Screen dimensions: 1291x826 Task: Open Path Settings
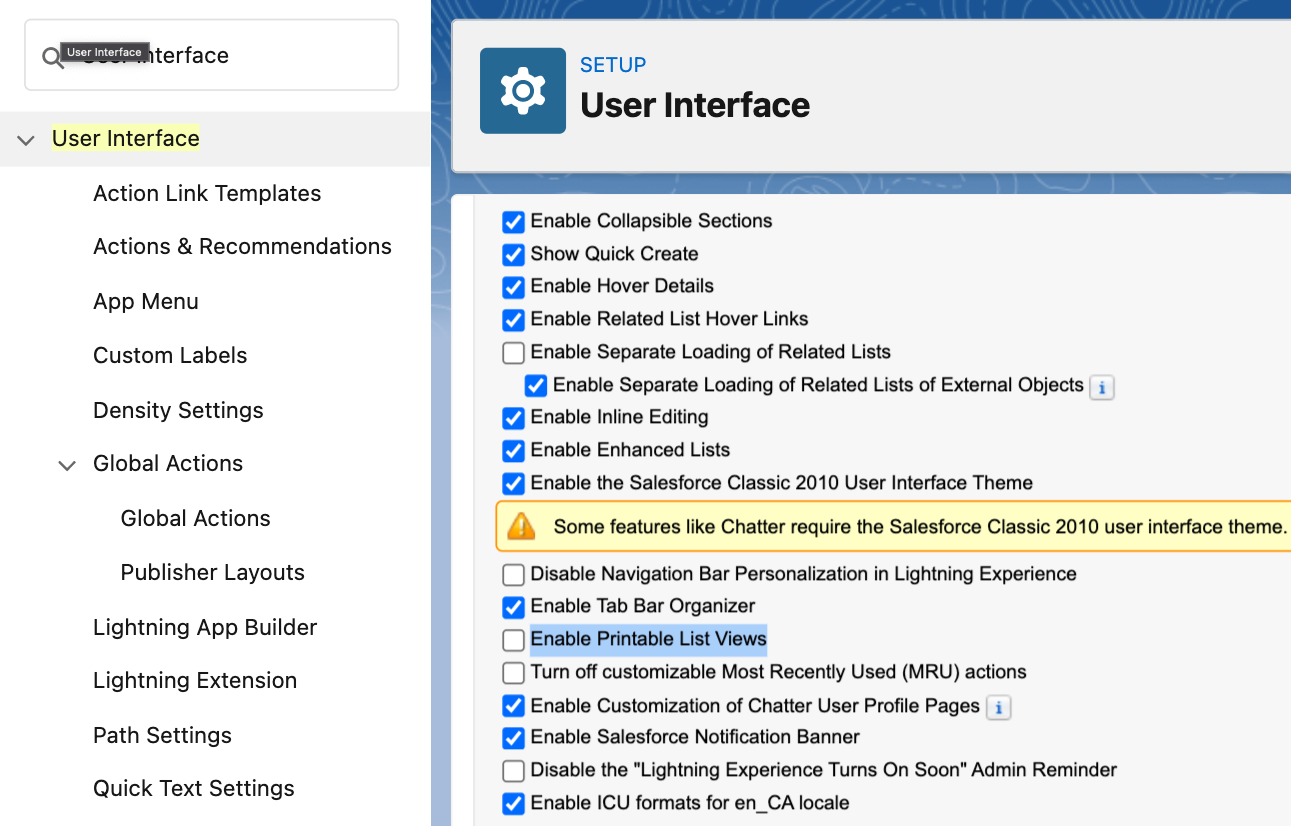click(162, 736)
